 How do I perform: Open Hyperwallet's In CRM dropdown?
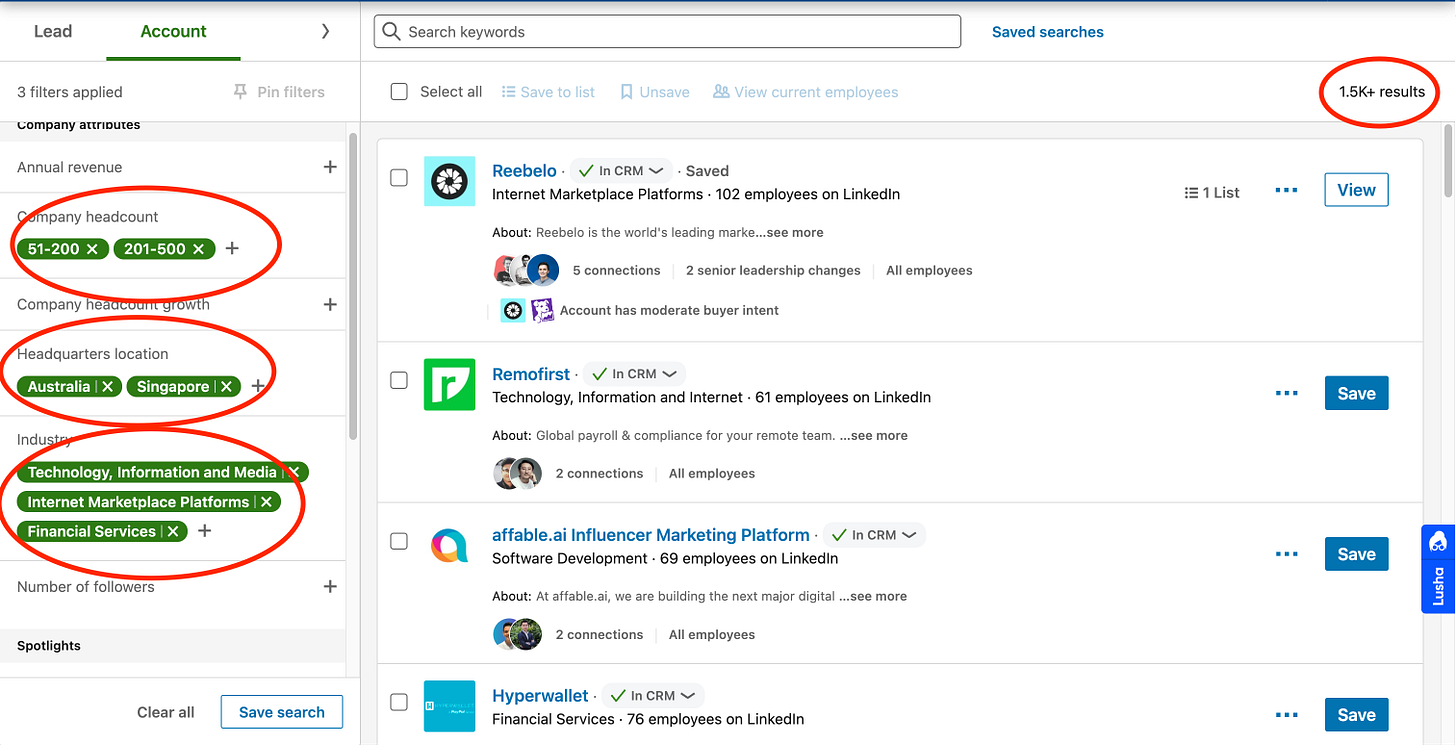(653, 696)
